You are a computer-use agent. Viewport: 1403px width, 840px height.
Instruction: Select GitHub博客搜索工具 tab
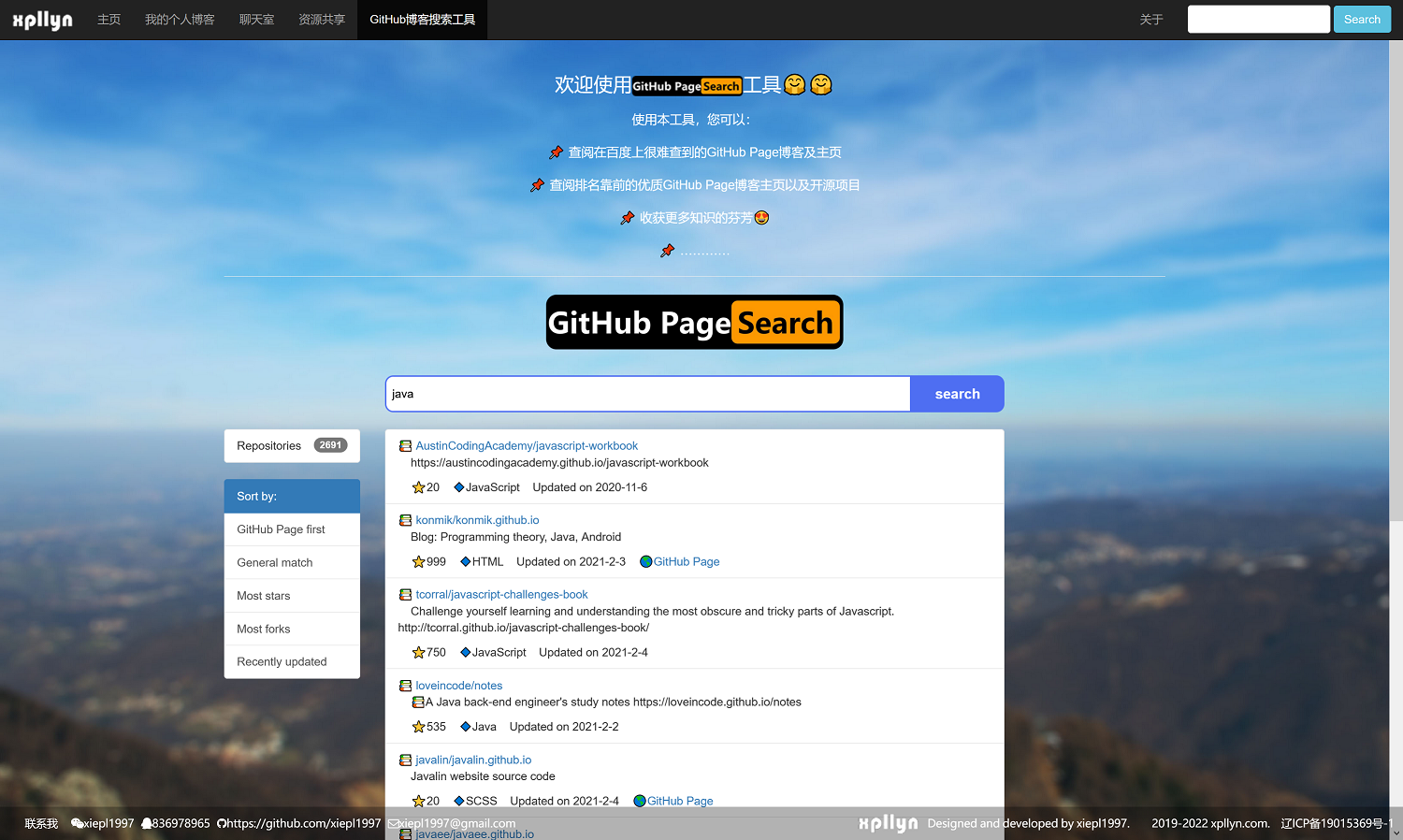click(422, 20)
